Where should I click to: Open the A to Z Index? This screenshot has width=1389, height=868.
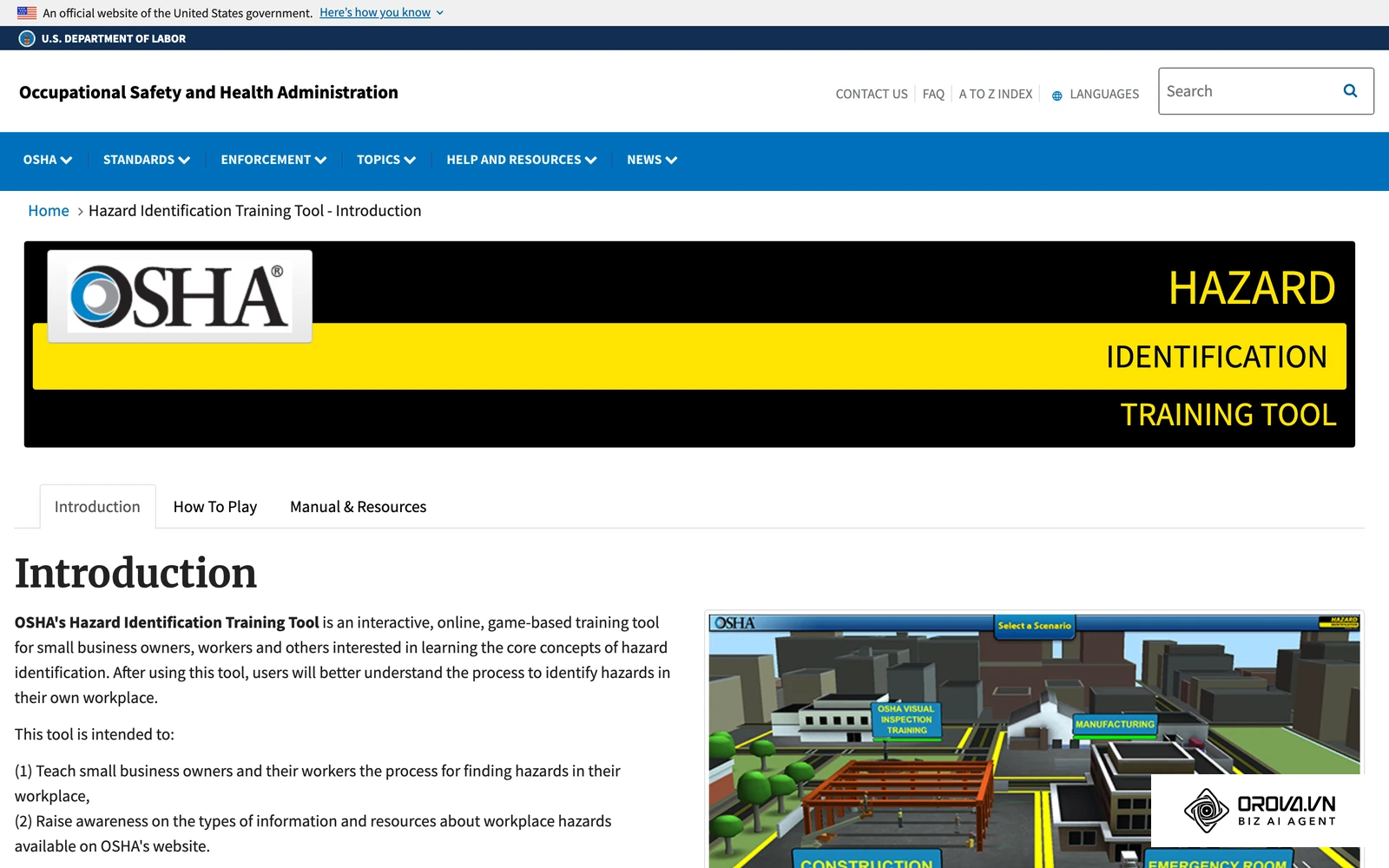pyautogui.click(x=996, y=94)
